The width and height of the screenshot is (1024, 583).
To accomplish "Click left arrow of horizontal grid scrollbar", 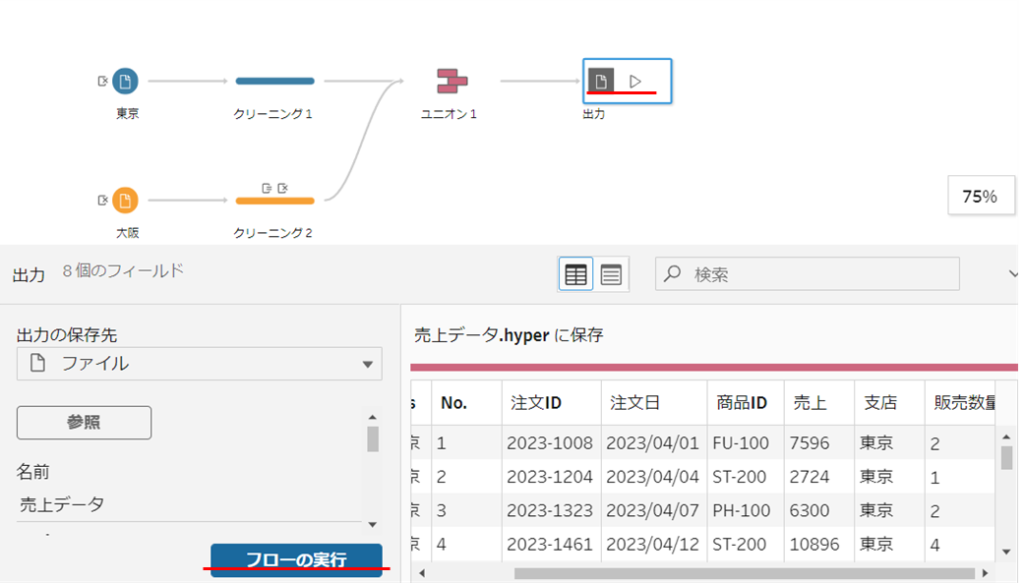I will (x=423, y=573).
